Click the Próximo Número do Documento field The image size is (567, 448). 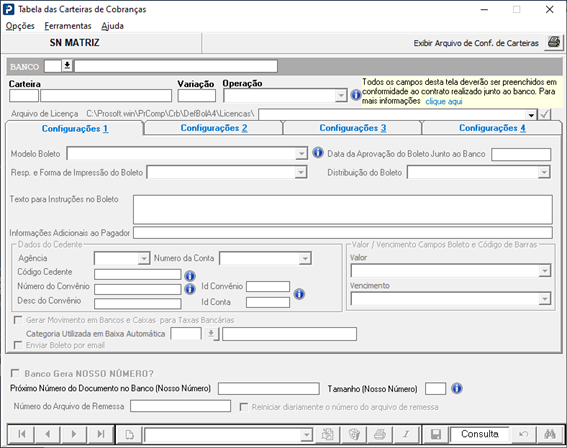[269, 389]
